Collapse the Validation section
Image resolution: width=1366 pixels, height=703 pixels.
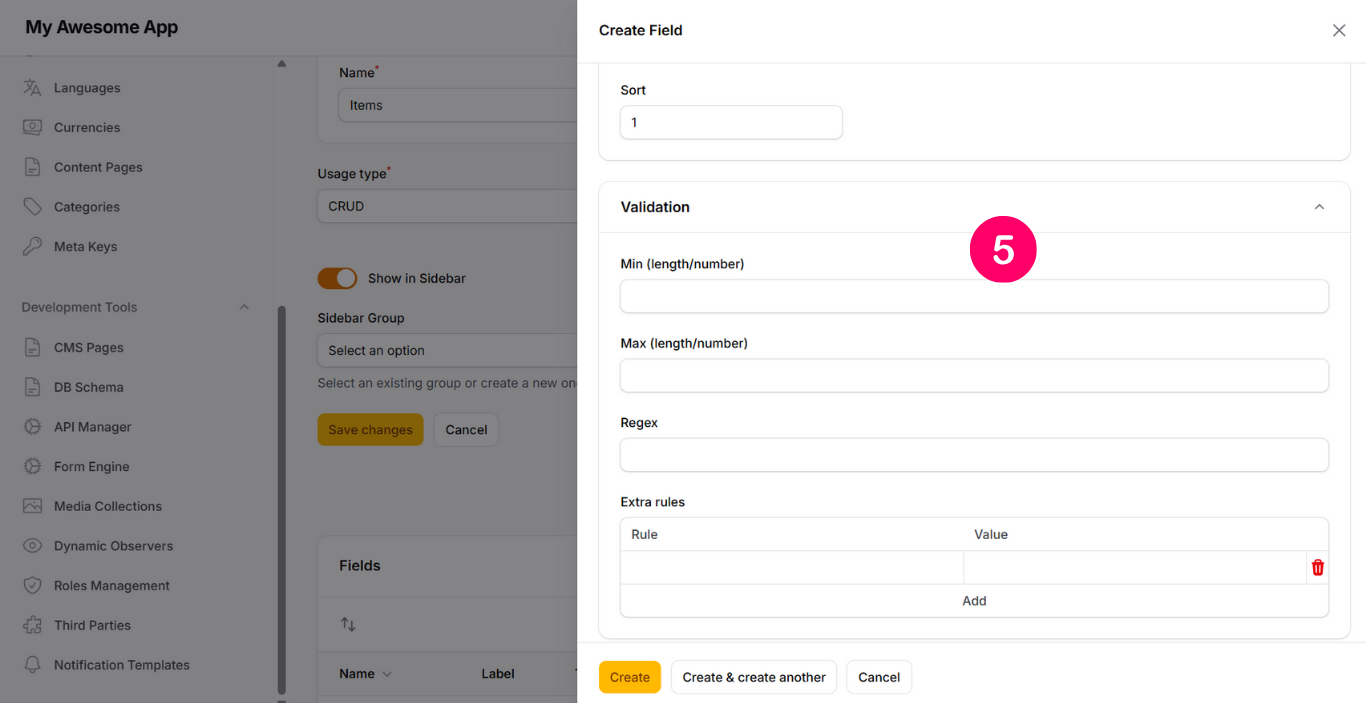point(1319,207)
